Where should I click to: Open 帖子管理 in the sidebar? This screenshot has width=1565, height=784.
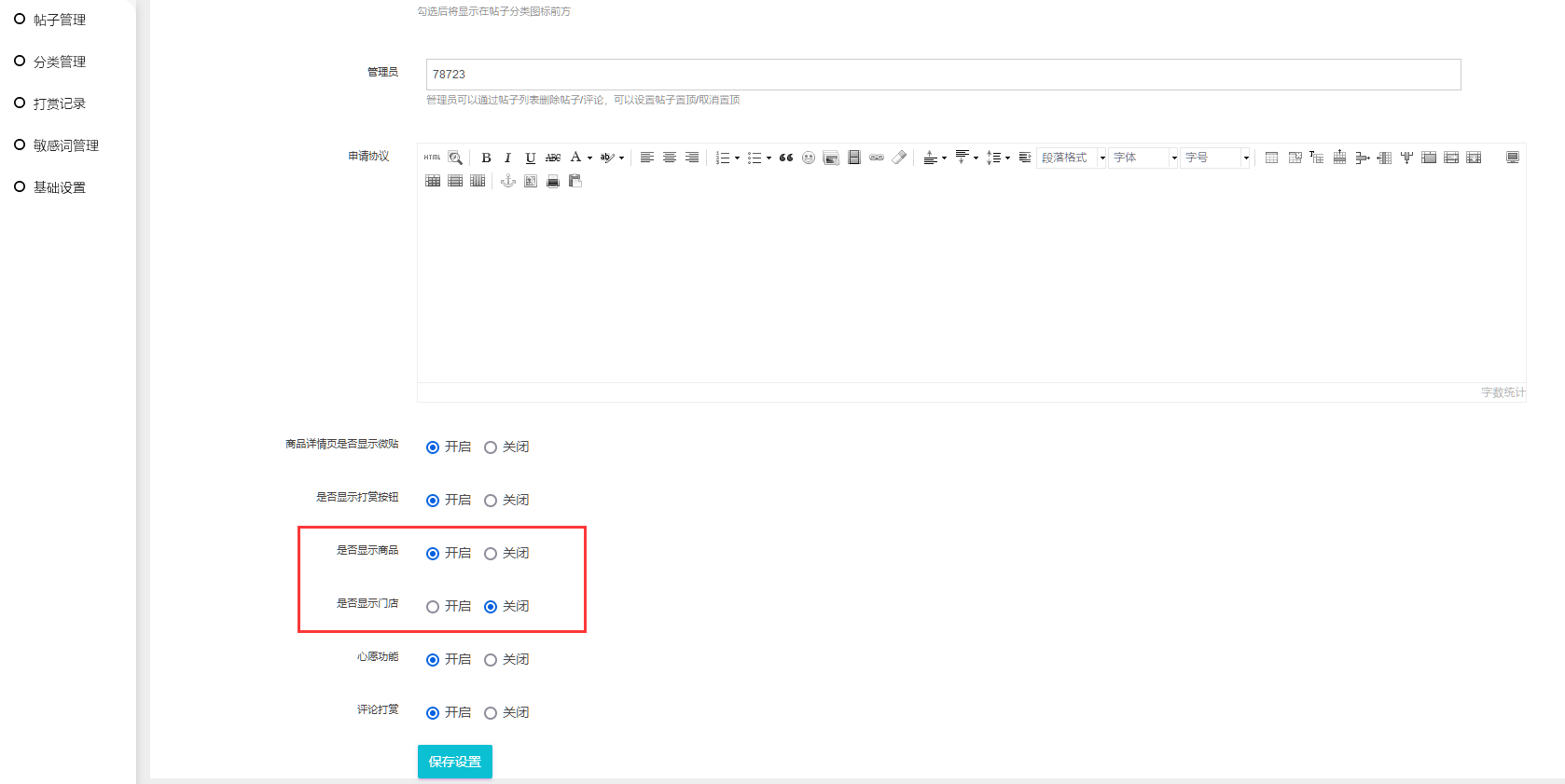click(x=60, y=20)
